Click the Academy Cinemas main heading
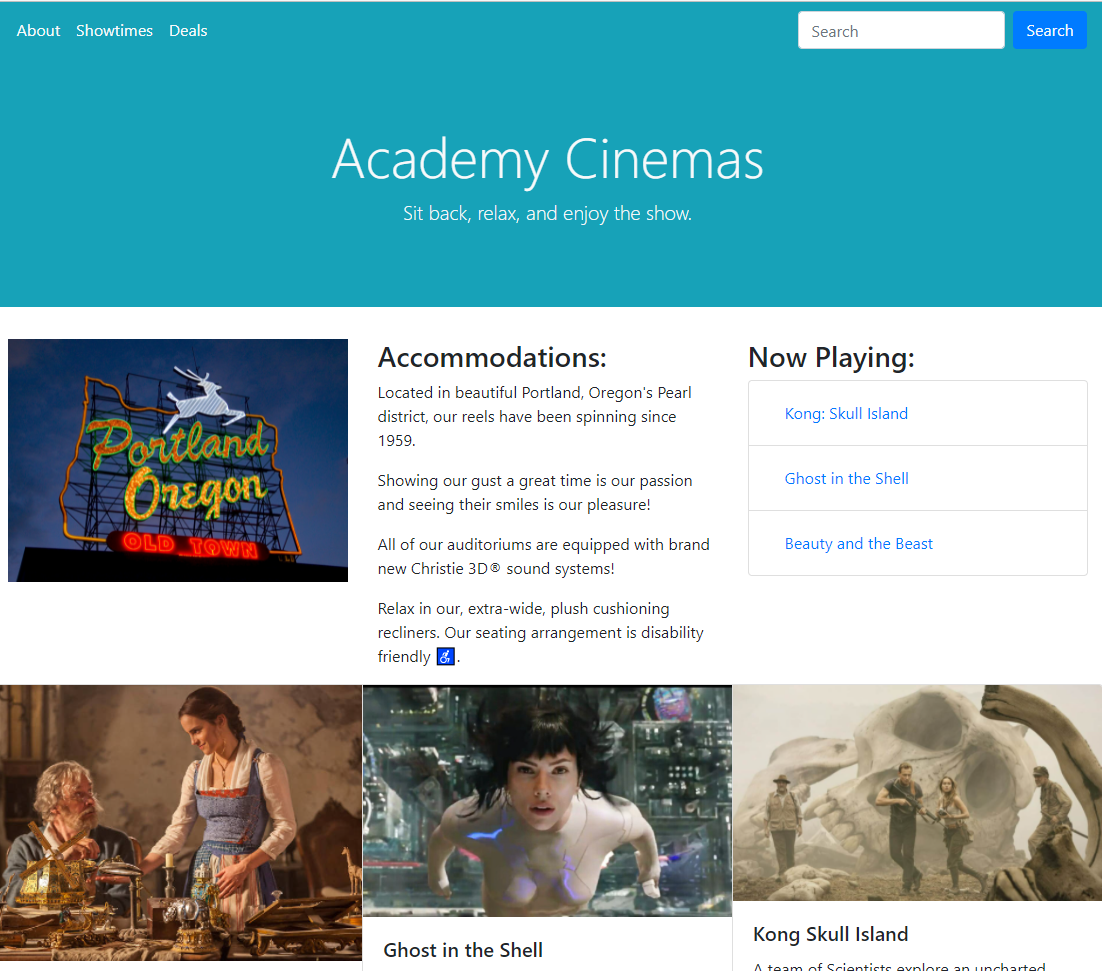The height and width of the screenshot is (971, 1102). point(547,159)
